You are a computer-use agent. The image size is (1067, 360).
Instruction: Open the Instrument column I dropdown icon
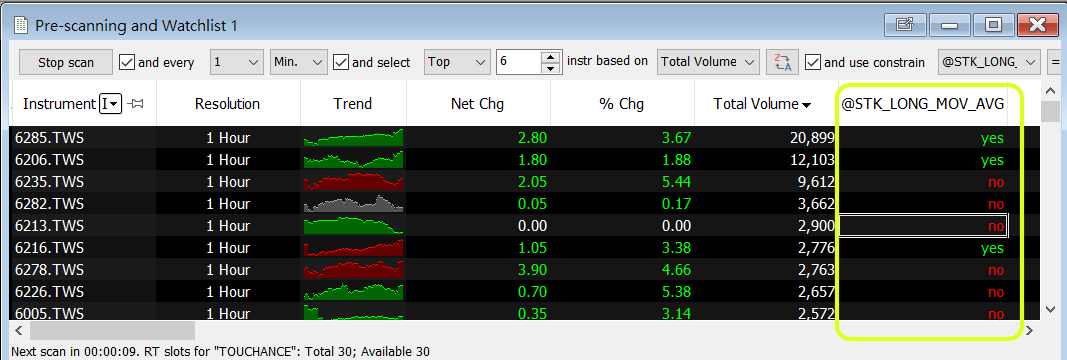(x=110, y=104)
